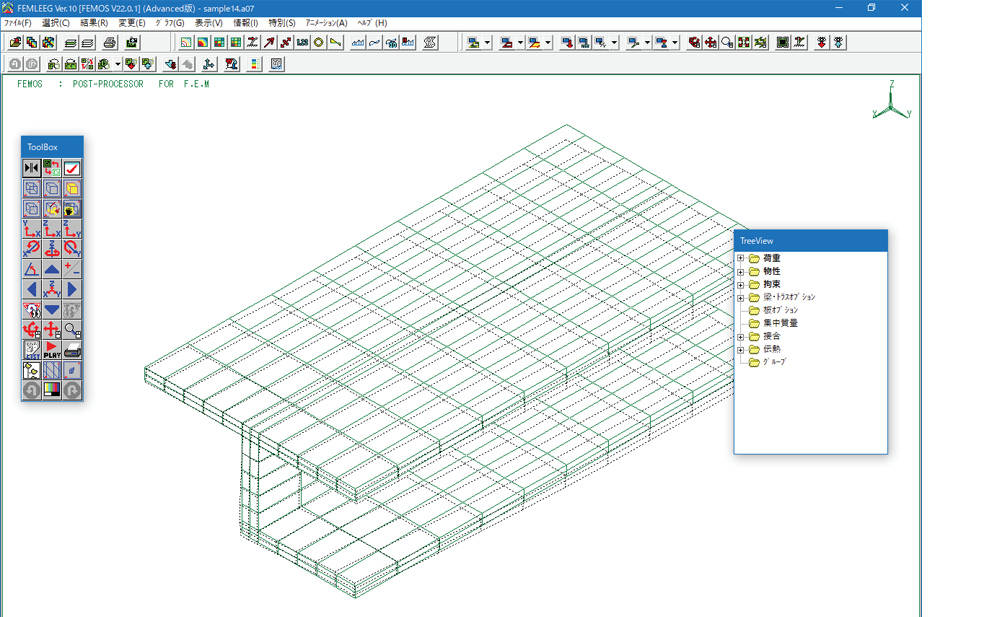This screenshot has height=617, width=1000.
Task: Click the right triangle arrow in ToolBox
Action: tap(72, 289)
